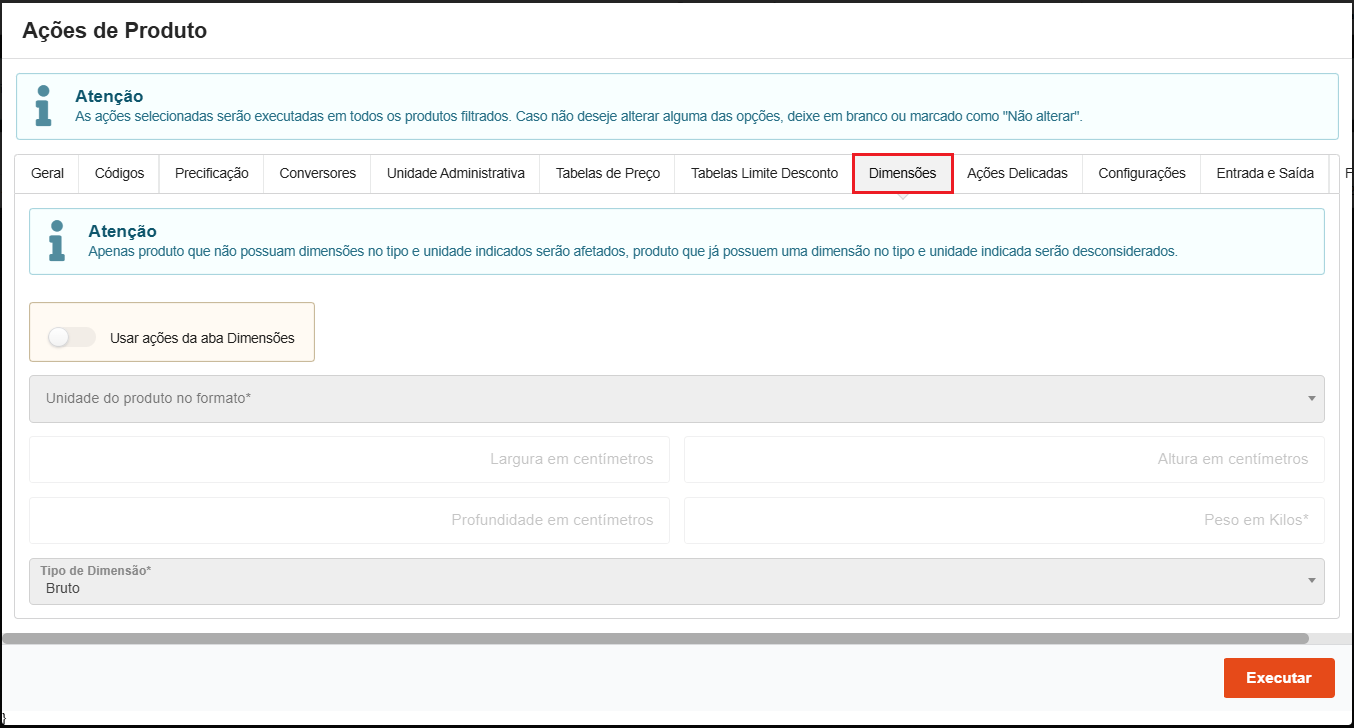Open Tabelas Limite Desconto tab
Image resolution: width=1354 pixels, height=728 pixels.
pyautogui.click(x=764, y=174)
